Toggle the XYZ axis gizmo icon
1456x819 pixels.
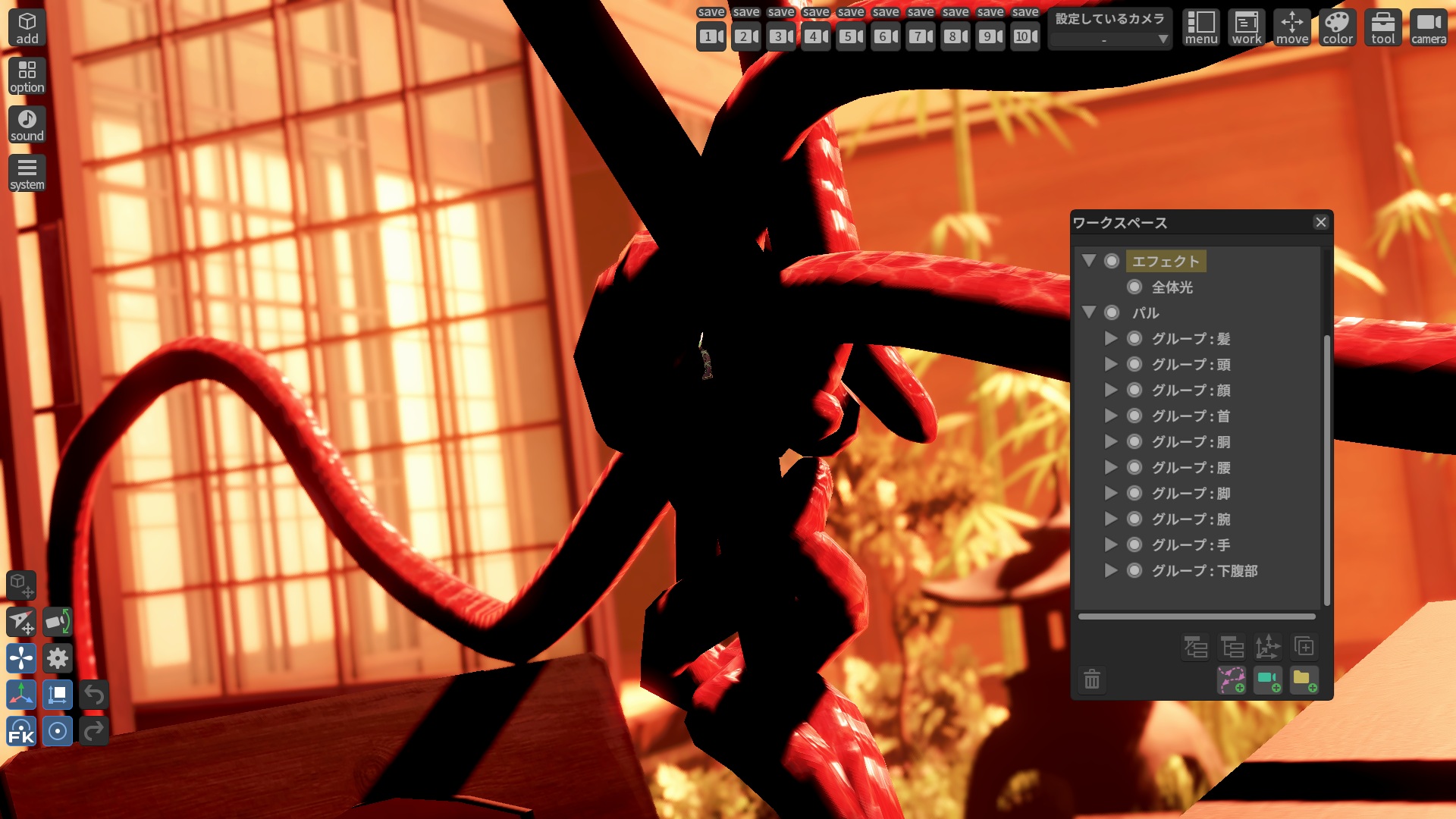21,695
